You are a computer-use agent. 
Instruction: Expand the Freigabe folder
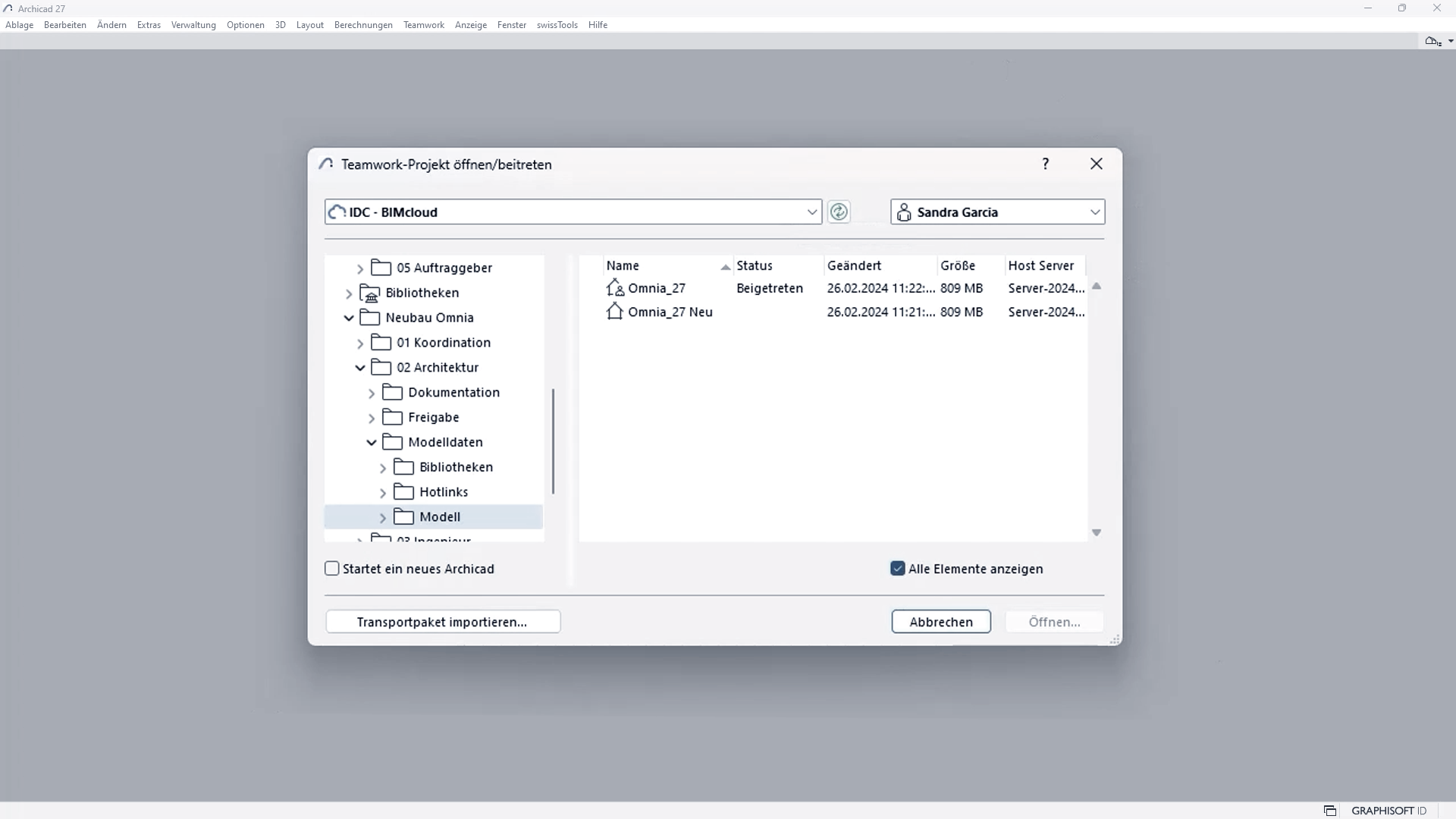(x=372, y=419)
